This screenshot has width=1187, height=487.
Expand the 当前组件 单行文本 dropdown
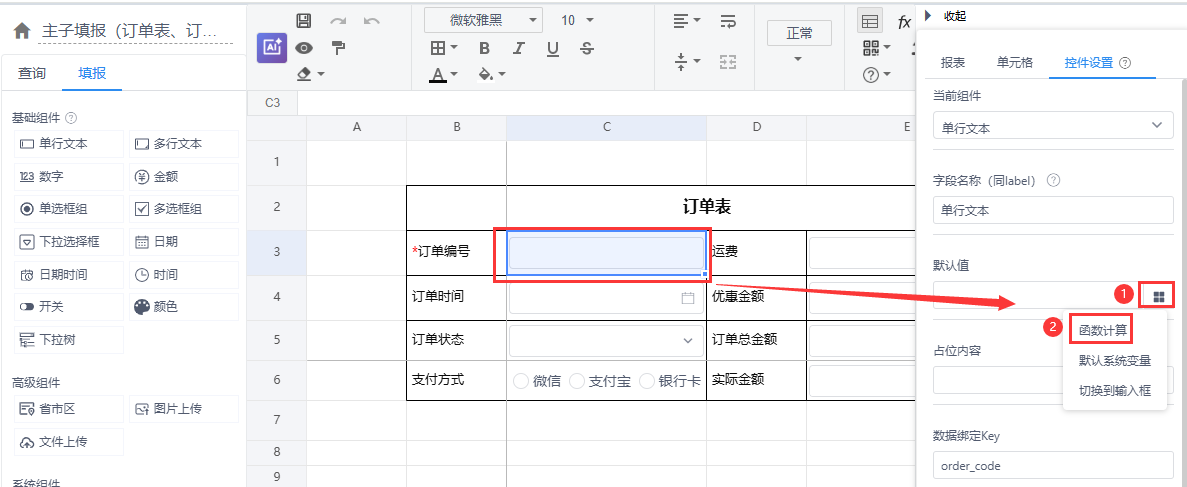tap(1052, 127)
